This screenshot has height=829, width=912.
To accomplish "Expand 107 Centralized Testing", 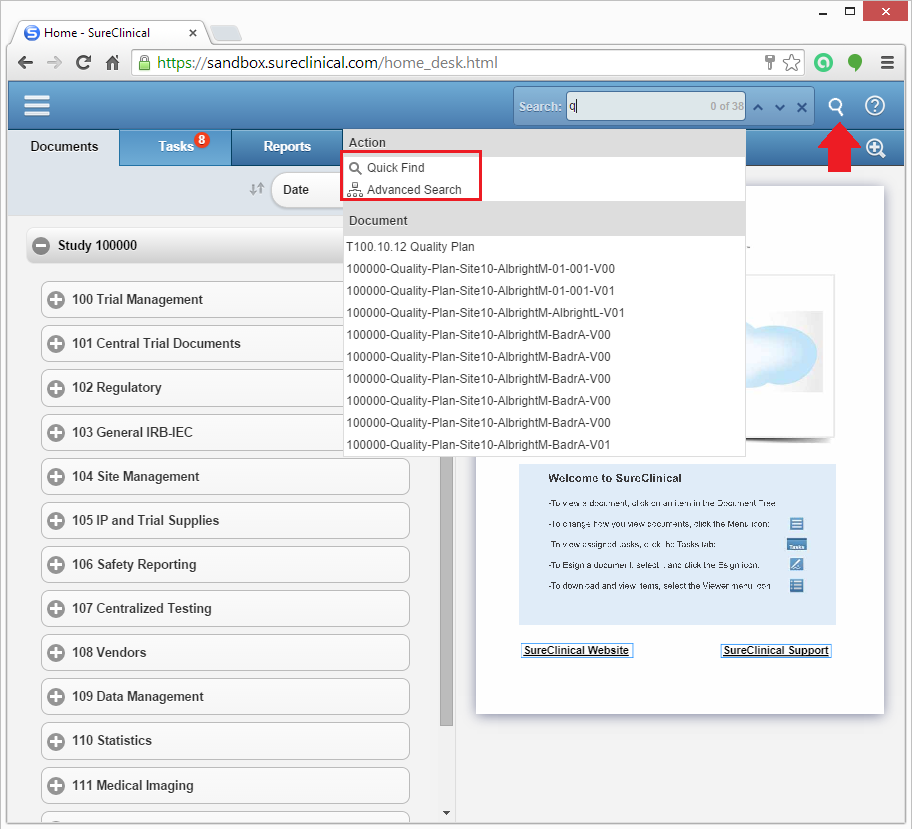I will coord(56,609).
